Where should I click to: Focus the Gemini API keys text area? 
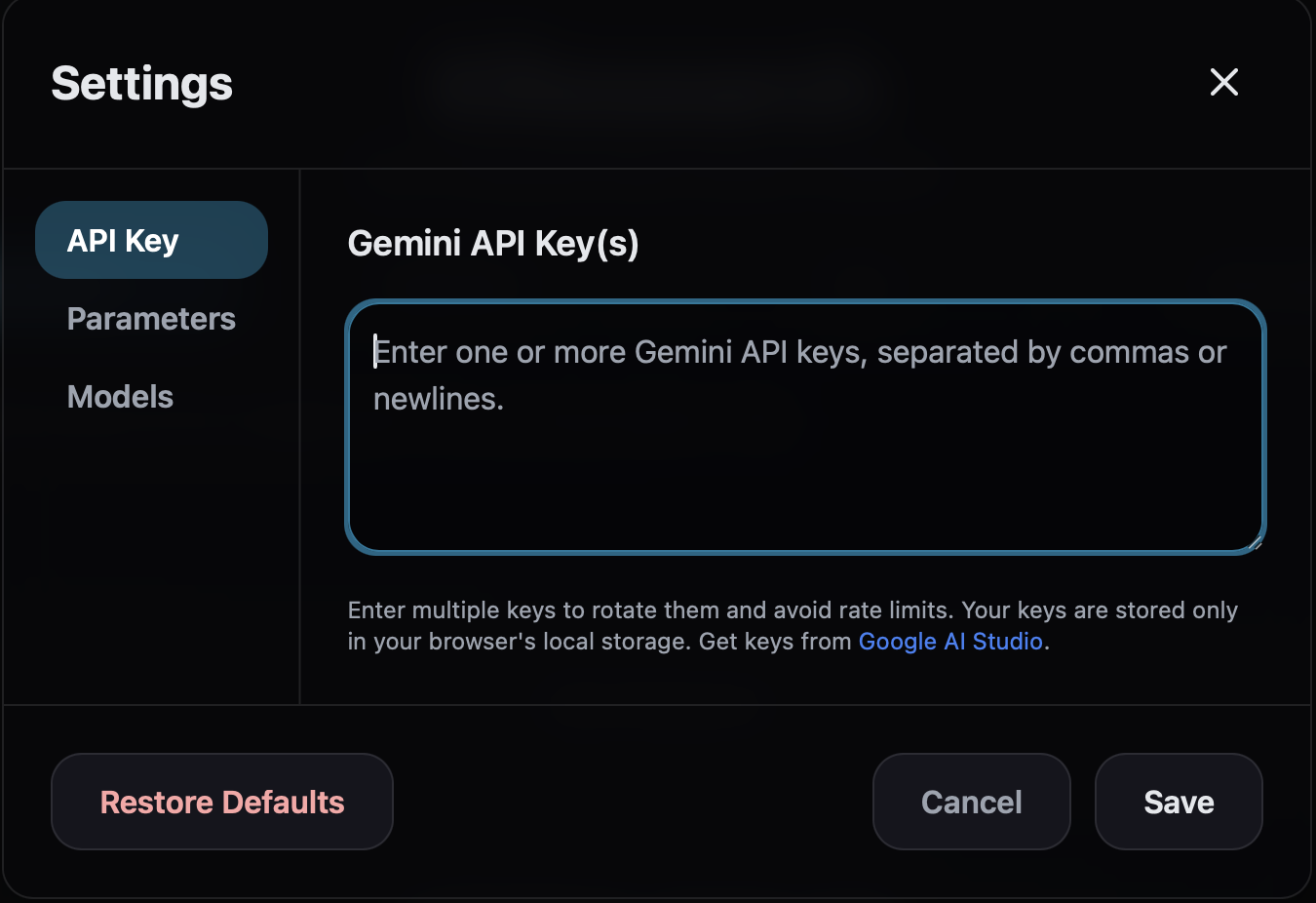pos(806,427)
